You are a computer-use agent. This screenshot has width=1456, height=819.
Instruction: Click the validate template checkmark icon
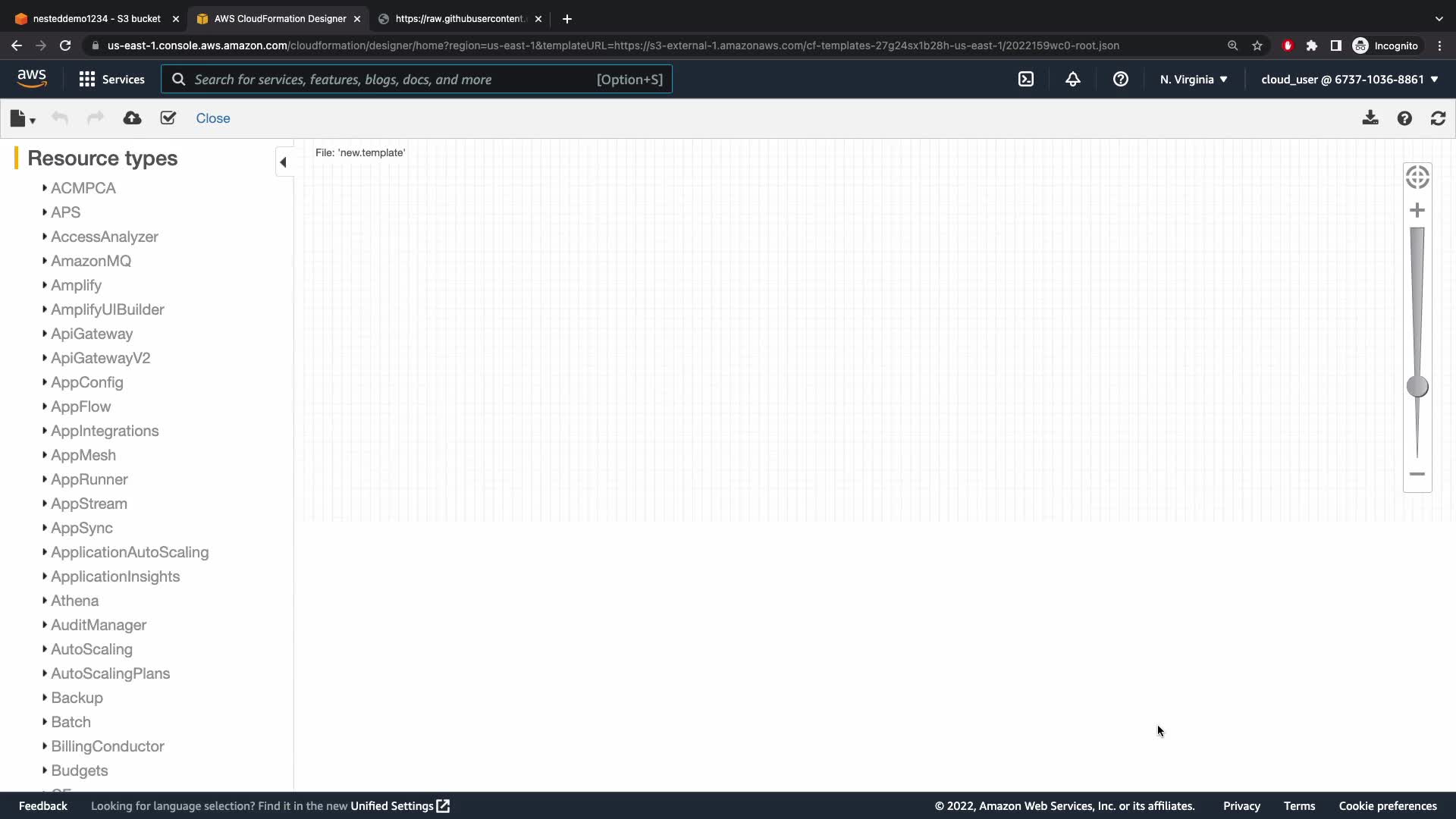168,118
